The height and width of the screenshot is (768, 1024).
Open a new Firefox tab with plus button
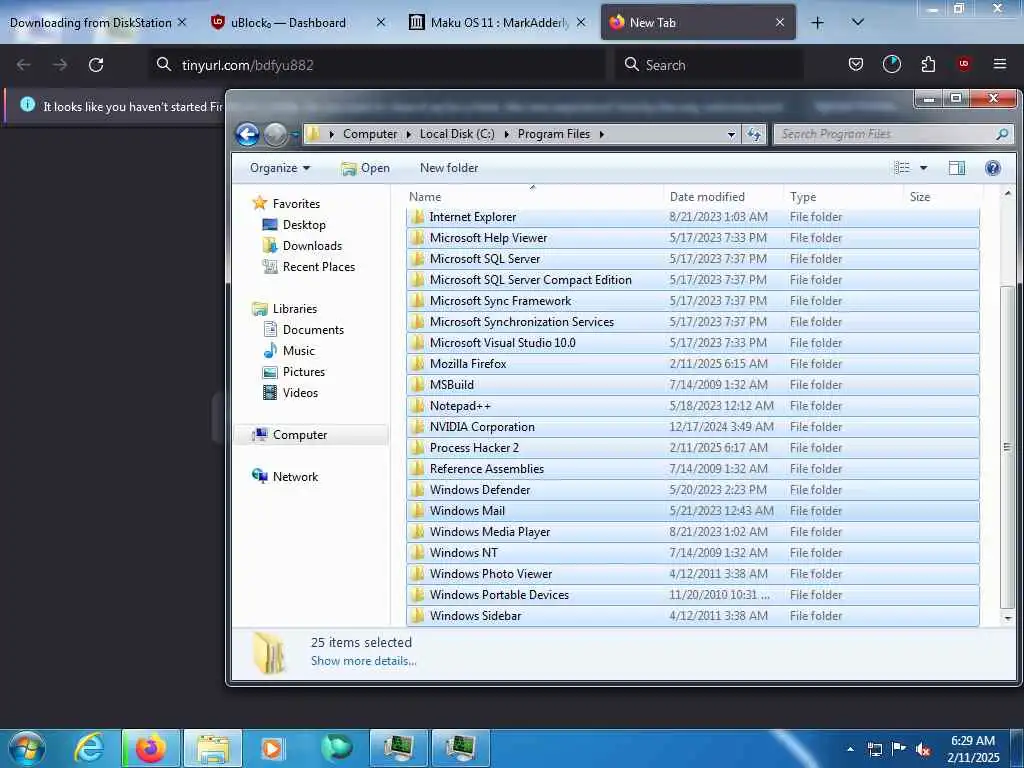click(817, 23)
